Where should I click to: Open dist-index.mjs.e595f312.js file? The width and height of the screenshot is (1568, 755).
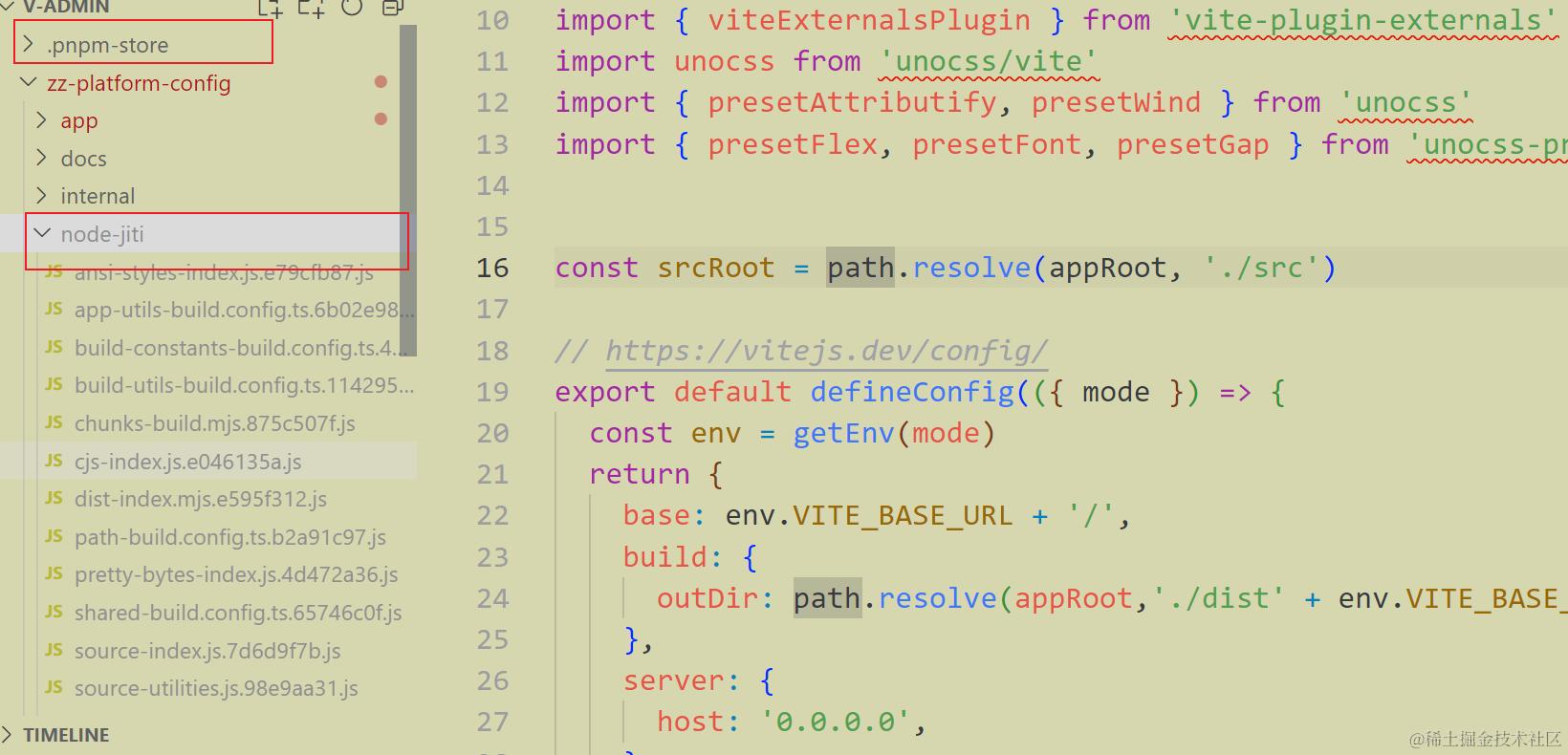point(201,499)
